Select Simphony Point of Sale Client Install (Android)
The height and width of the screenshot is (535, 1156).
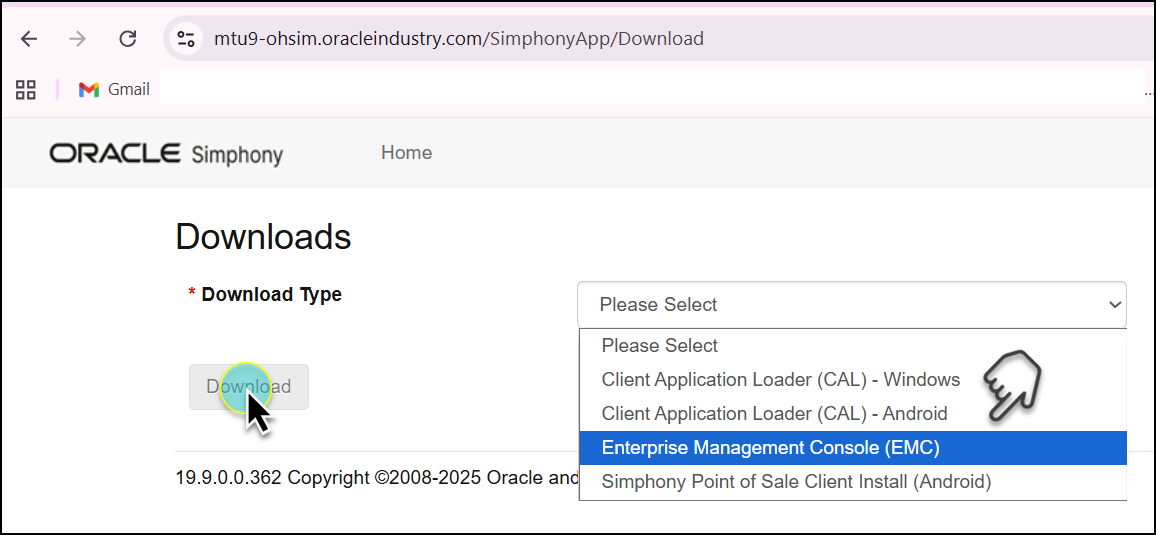(x=796, y=482)
